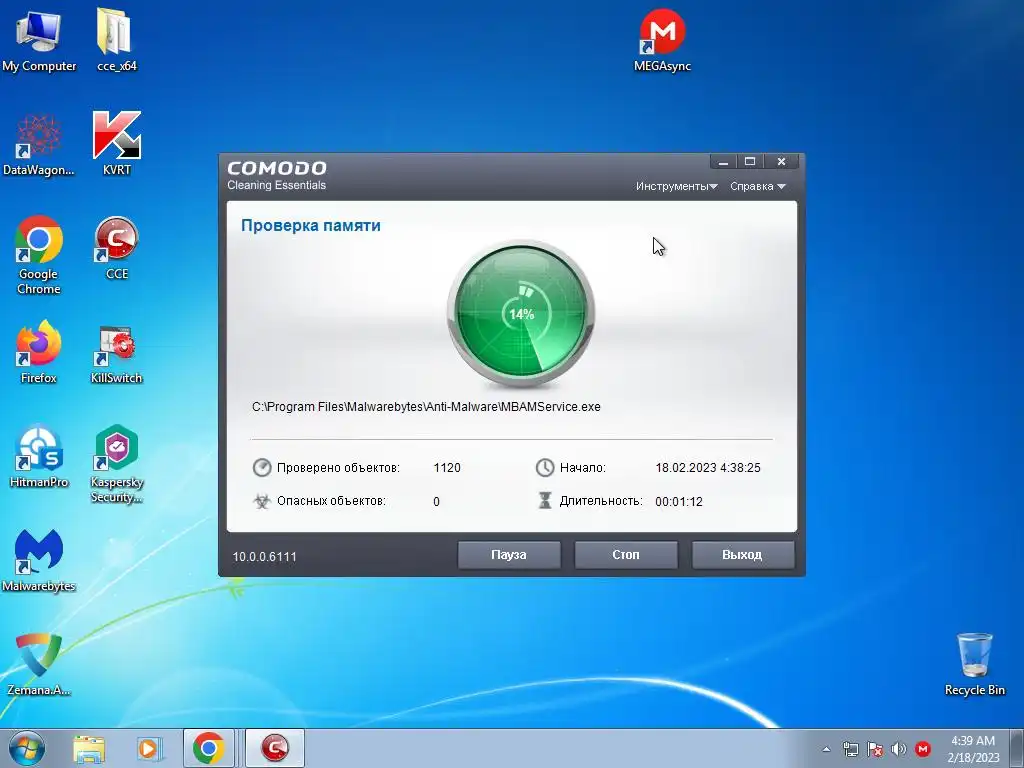Click the Опасных объектов value 0
Viewport: 1024px width, 768px height.
coord(436,502)
